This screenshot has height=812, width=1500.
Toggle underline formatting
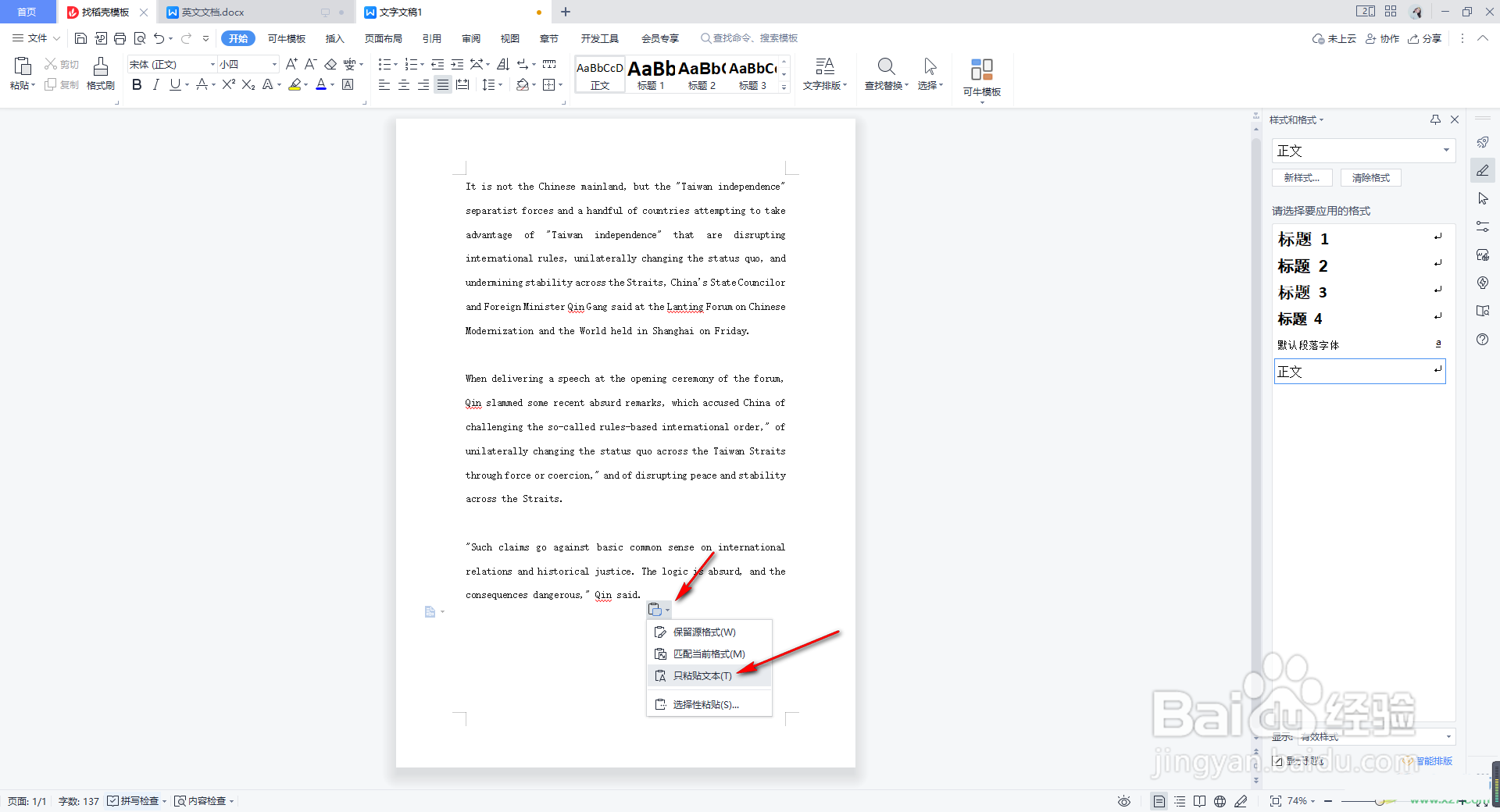tap(174, 84)
